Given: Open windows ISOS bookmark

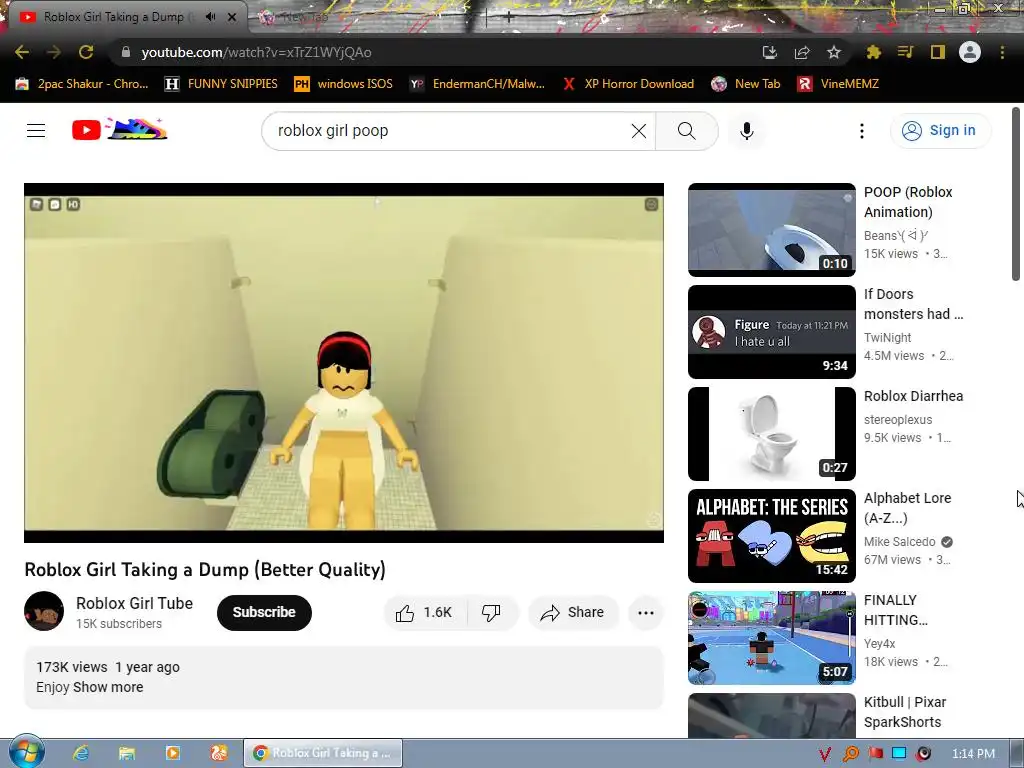Looking at the screenshot, I should click(344, 84).
